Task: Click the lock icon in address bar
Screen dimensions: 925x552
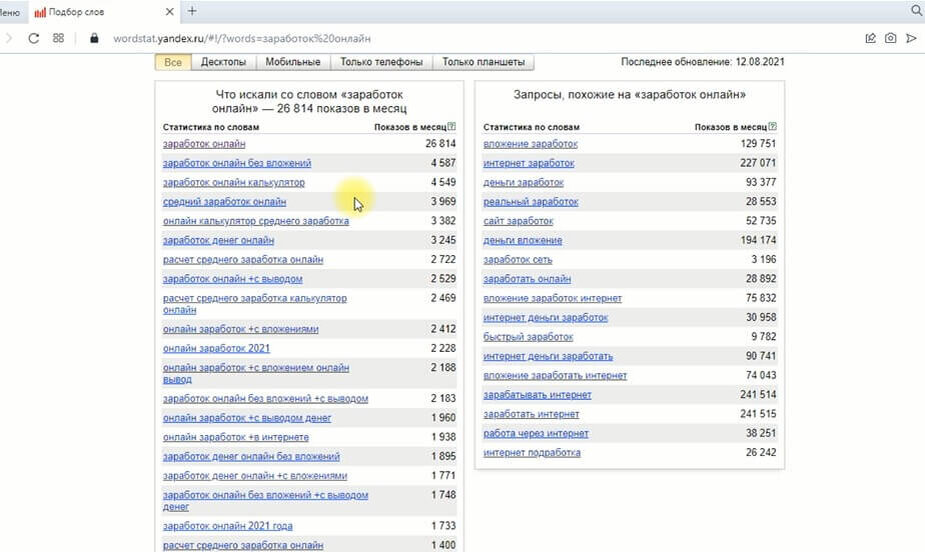Action: click(x=94, y=38)
